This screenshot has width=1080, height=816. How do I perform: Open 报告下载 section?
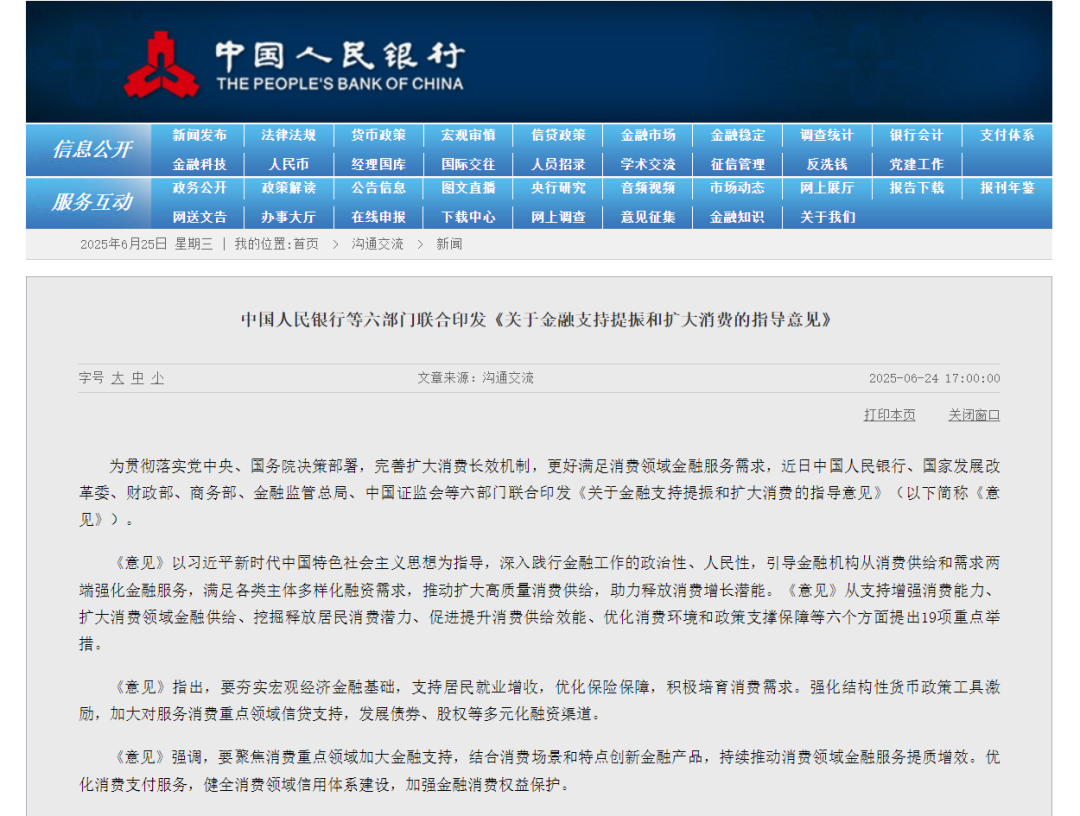[917, 187]
